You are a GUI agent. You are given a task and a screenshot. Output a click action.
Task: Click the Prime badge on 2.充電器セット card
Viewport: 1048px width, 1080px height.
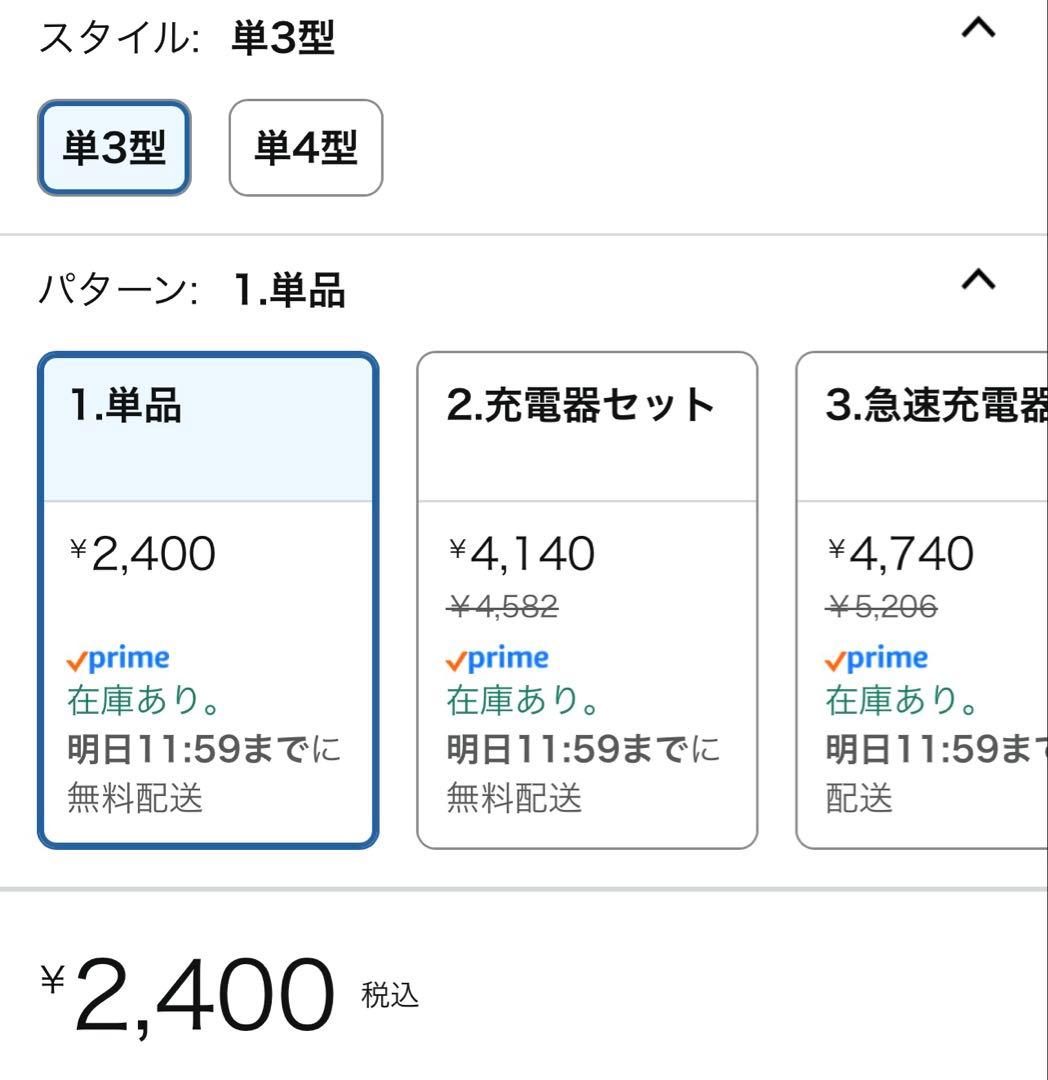point(496,658)
